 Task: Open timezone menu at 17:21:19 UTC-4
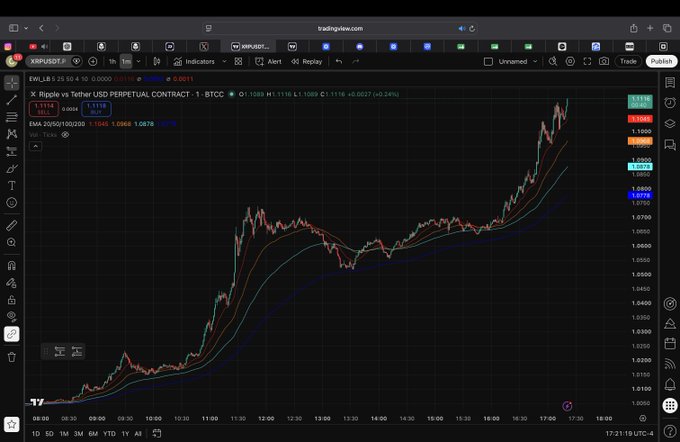[629, 433]
